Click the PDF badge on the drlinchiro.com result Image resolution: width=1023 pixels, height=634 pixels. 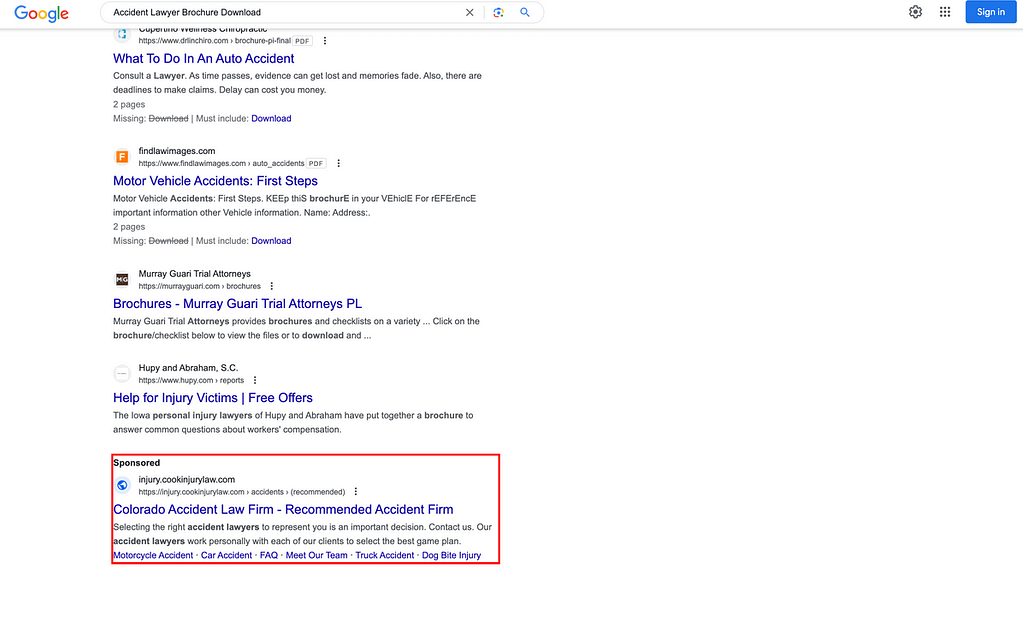pos(302,40)
